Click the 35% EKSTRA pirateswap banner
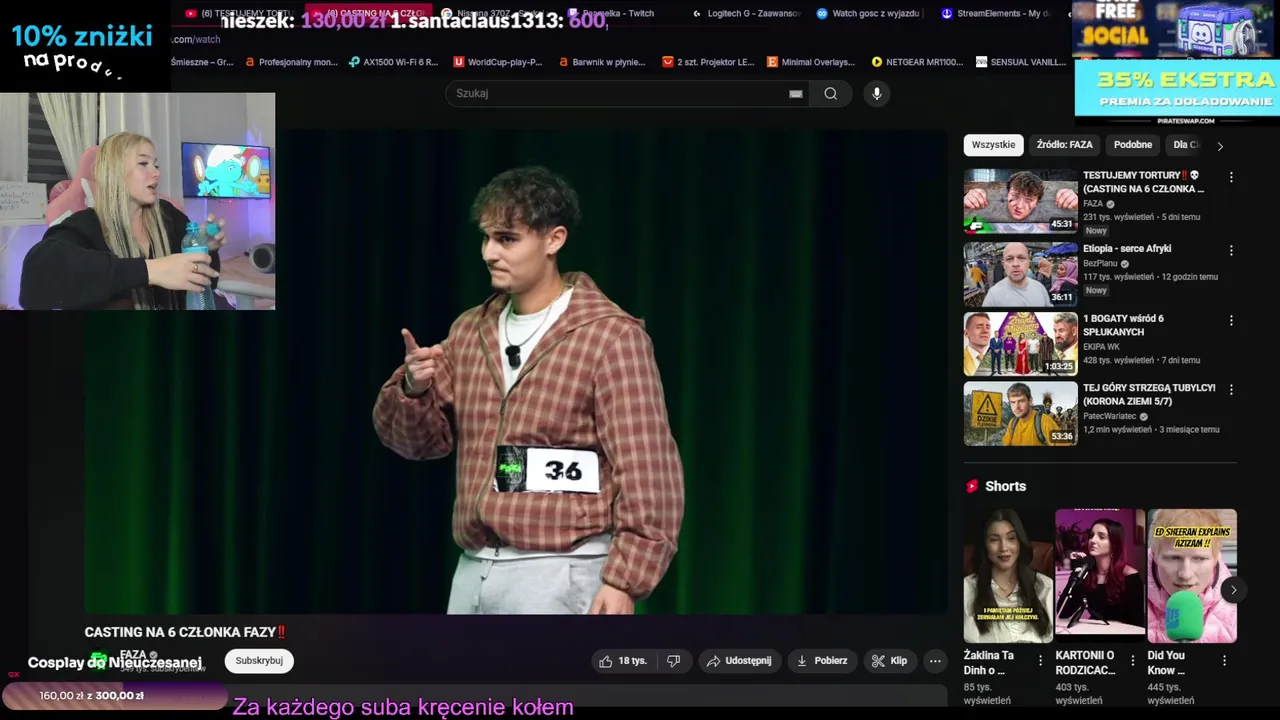The image size is (1280, 720). (1176, 90)
